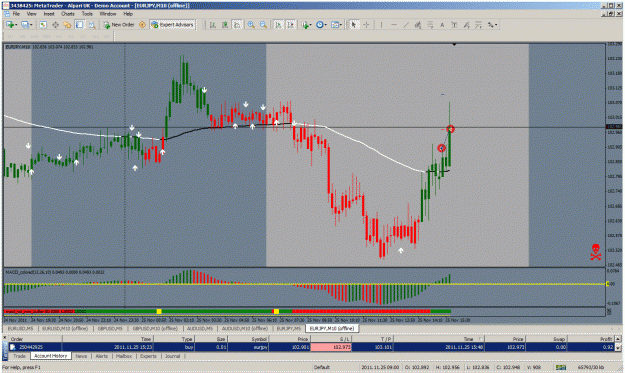Toggle the Chart Shift icon

(x=291, y=25)
